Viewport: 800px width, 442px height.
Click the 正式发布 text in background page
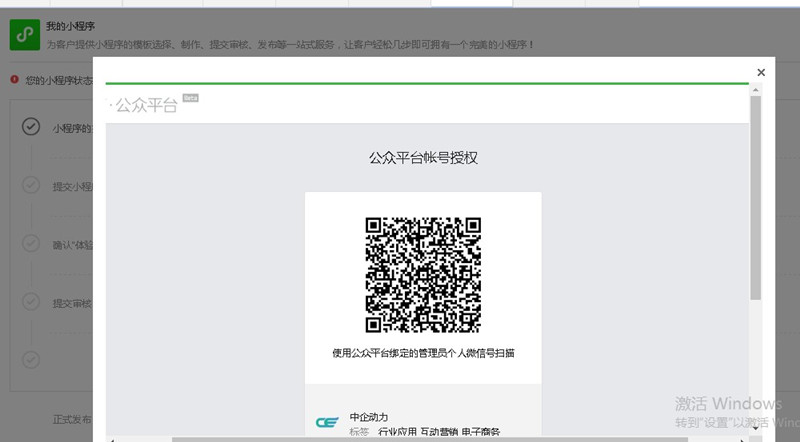point(72,420)
